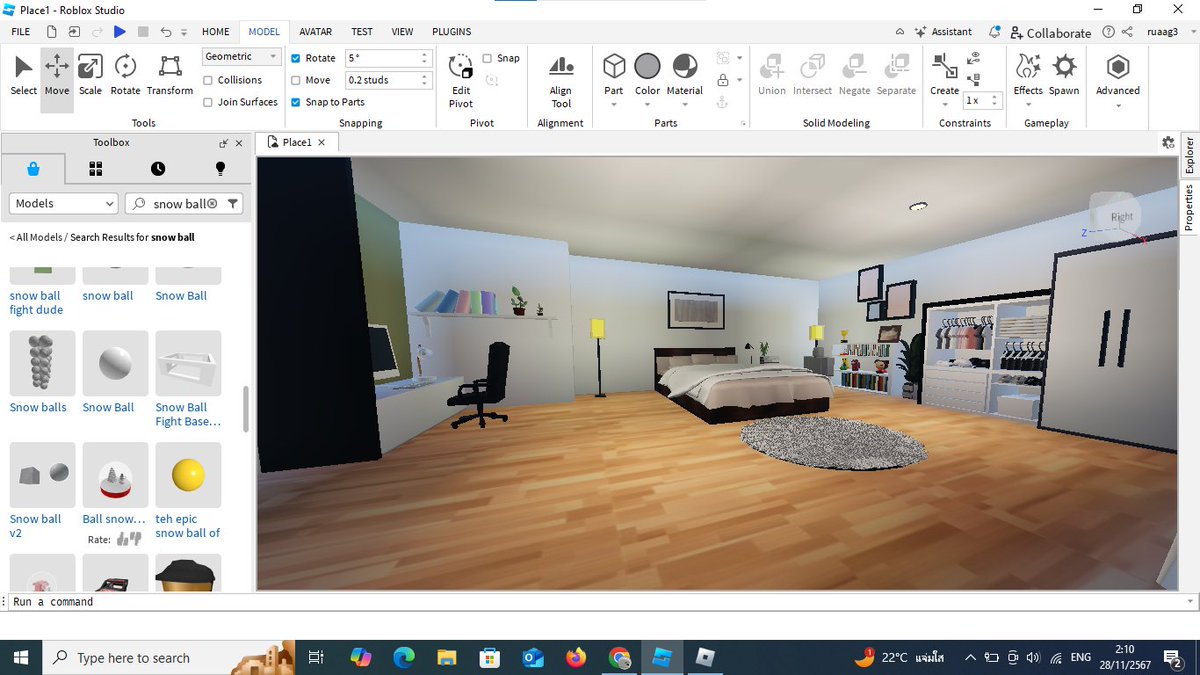Viewport: 1200px width, 675px height.
Task: Switch to the TEST ribbon tab
Action: click(362, 32)
